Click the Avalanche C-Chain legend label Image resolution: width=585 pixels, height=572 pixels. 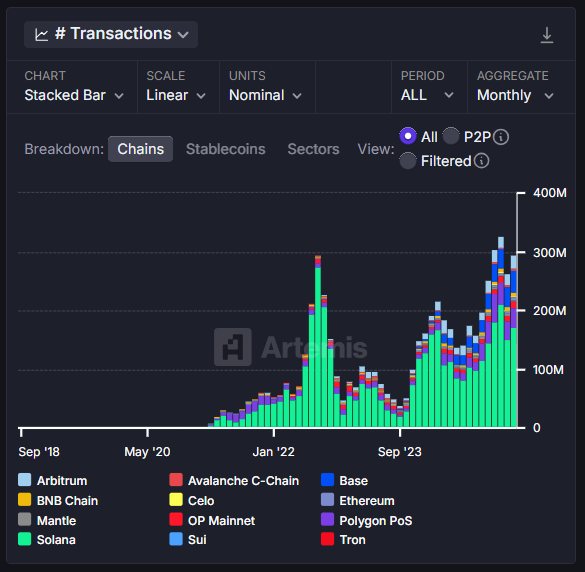coord(243,481)
